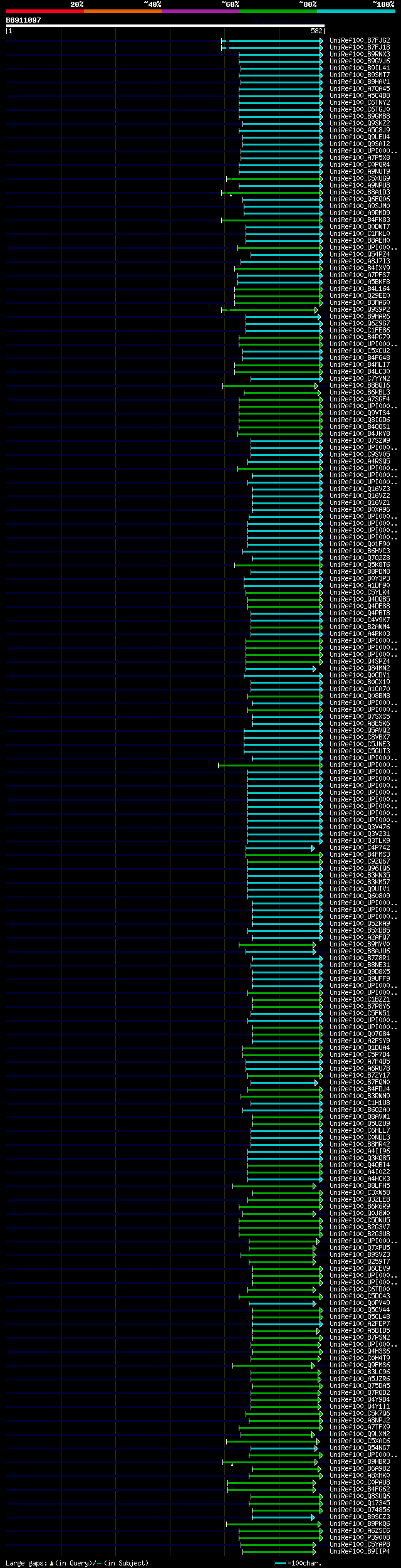
Task: Click UniRef100_B9HBR3 label
Action: click(x=360, y=1461)
